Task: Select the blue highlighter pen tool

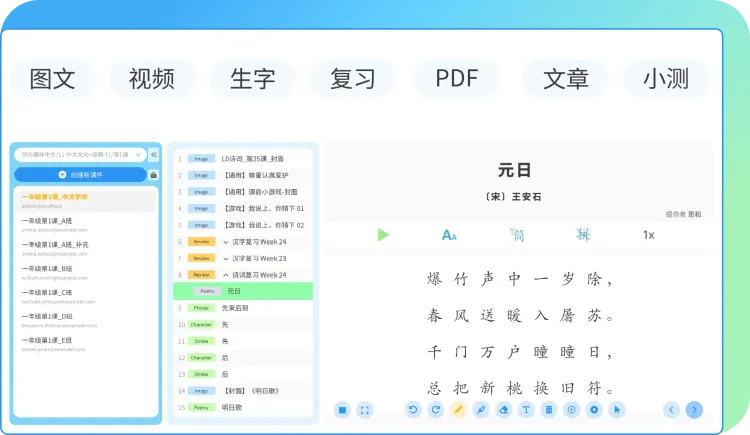Action: [481, 410]
